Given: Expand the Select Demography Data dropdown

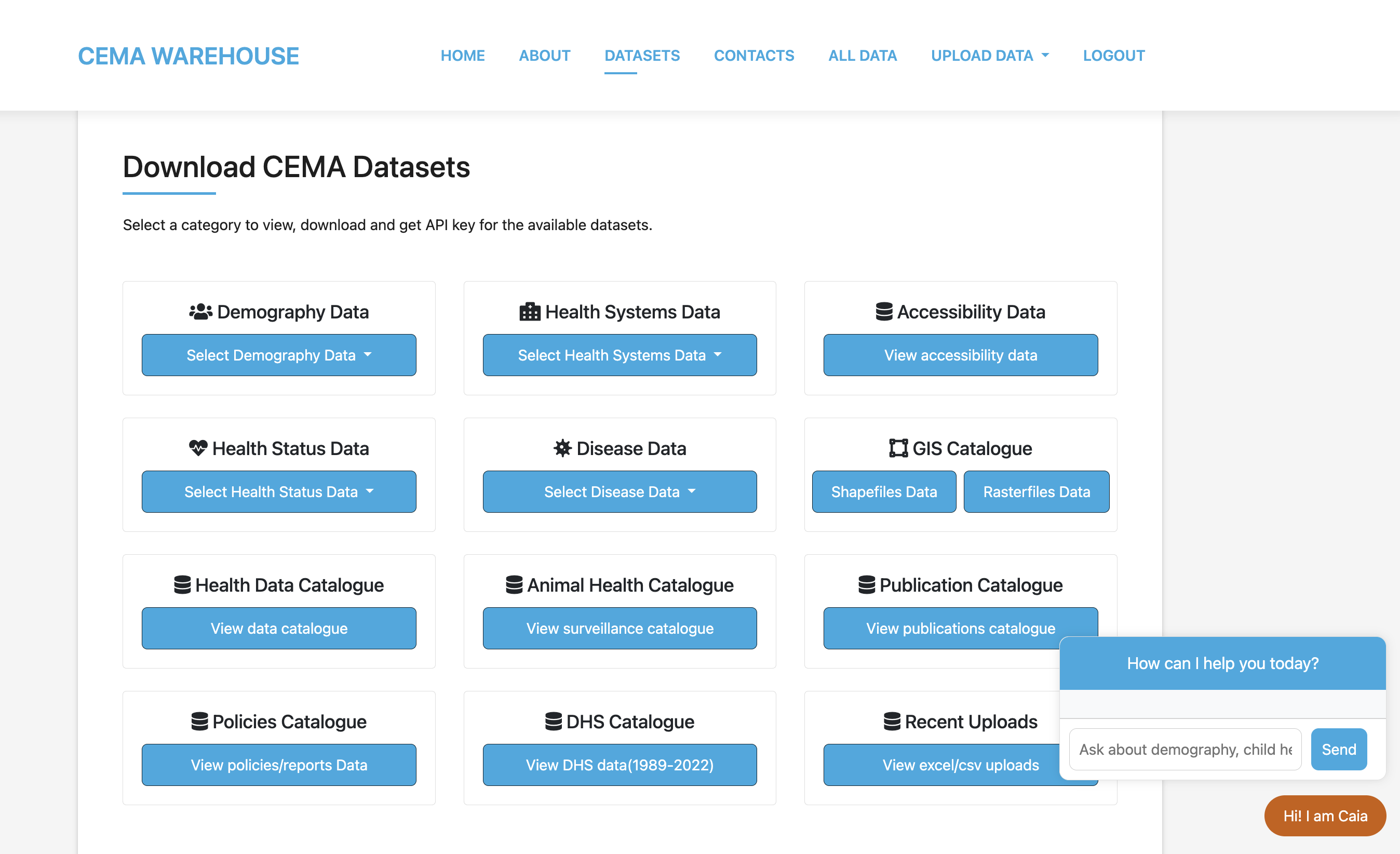Looking at the screenshot, I should click(x=279, y=355).
